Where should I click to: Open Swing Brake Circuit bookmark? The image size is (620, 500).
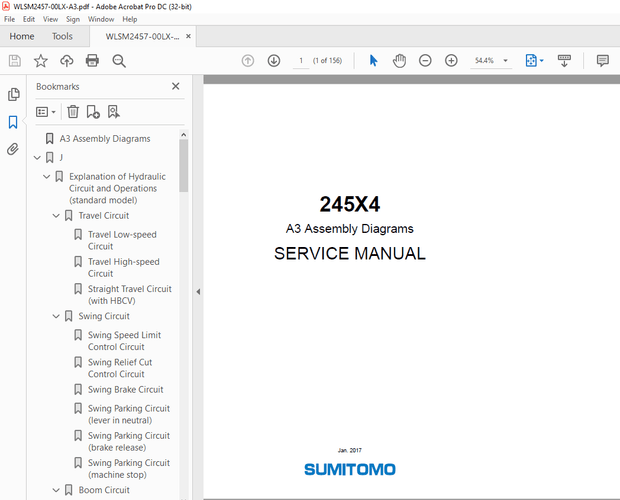pos(125,390)
